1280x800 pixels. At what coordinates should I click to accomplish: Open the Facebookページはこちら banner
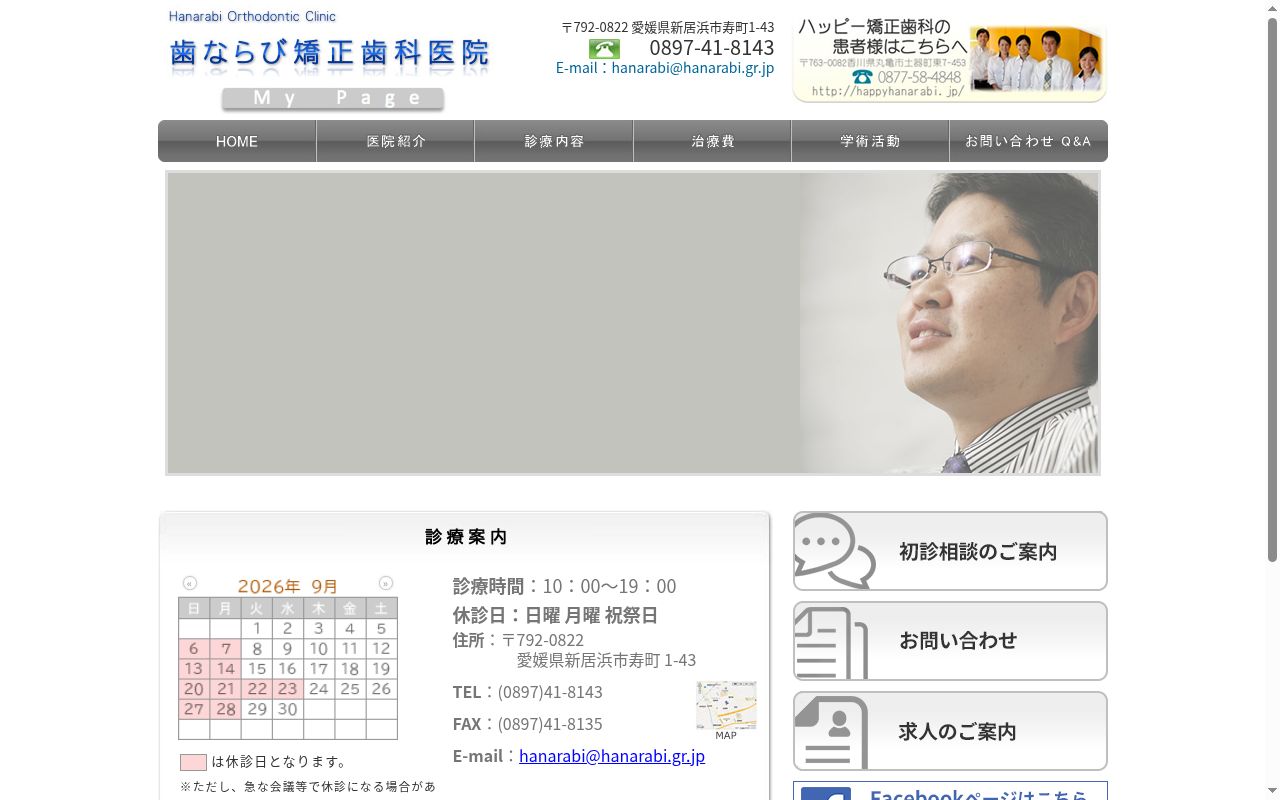950,791
